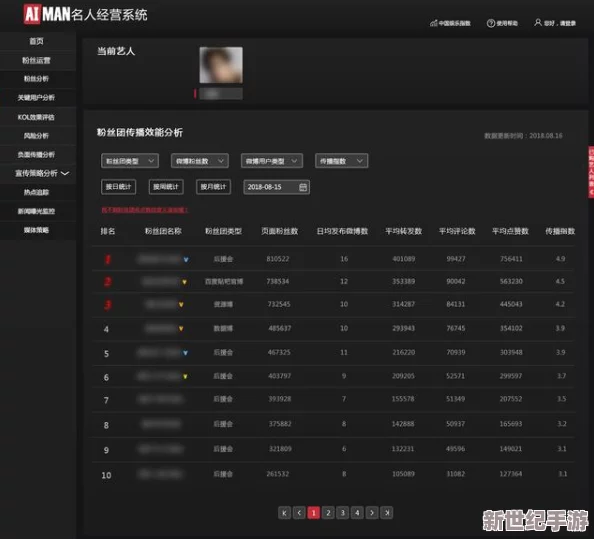
Task: Click the 粉丝团传播效能分析 heading
Action: [140, 133]
